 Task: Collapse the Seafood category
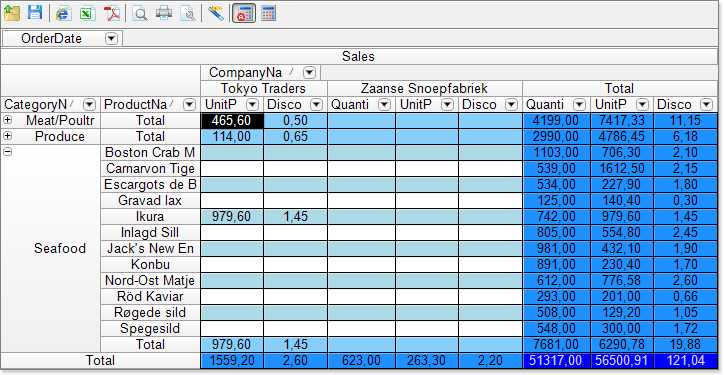click(7, 151)
